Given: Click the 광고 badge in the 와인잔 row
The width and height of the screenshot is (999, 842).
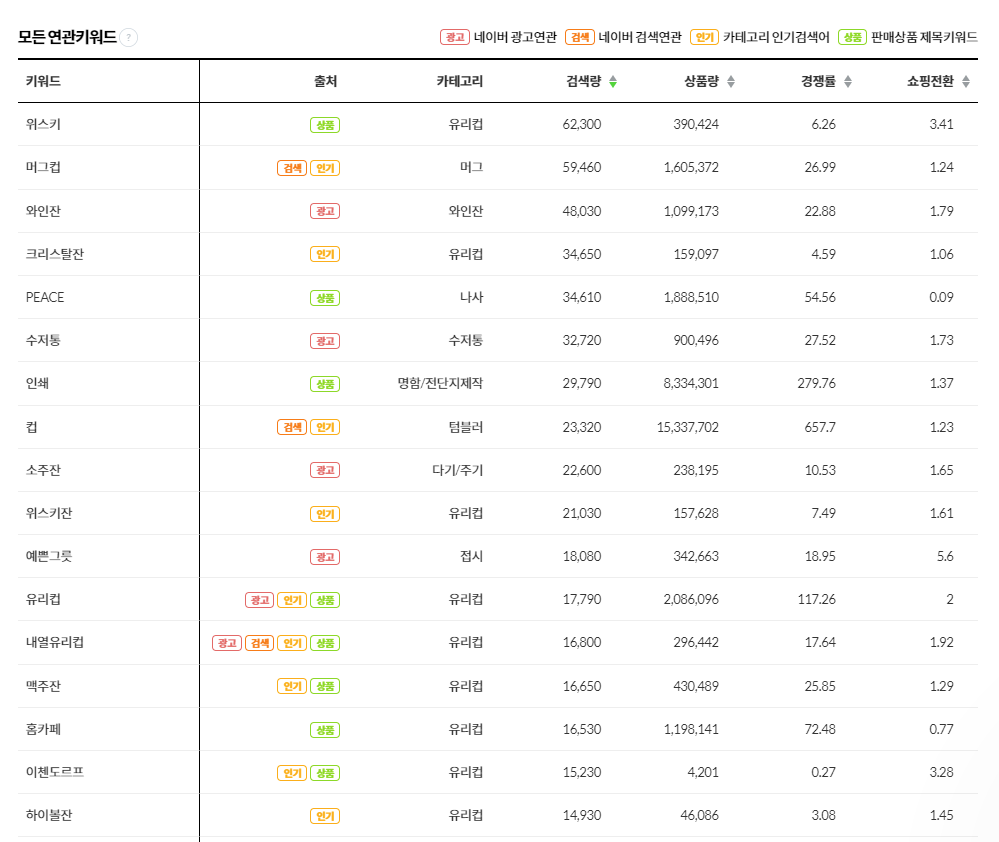Looking at the screenshot, I should coord(325,211).
